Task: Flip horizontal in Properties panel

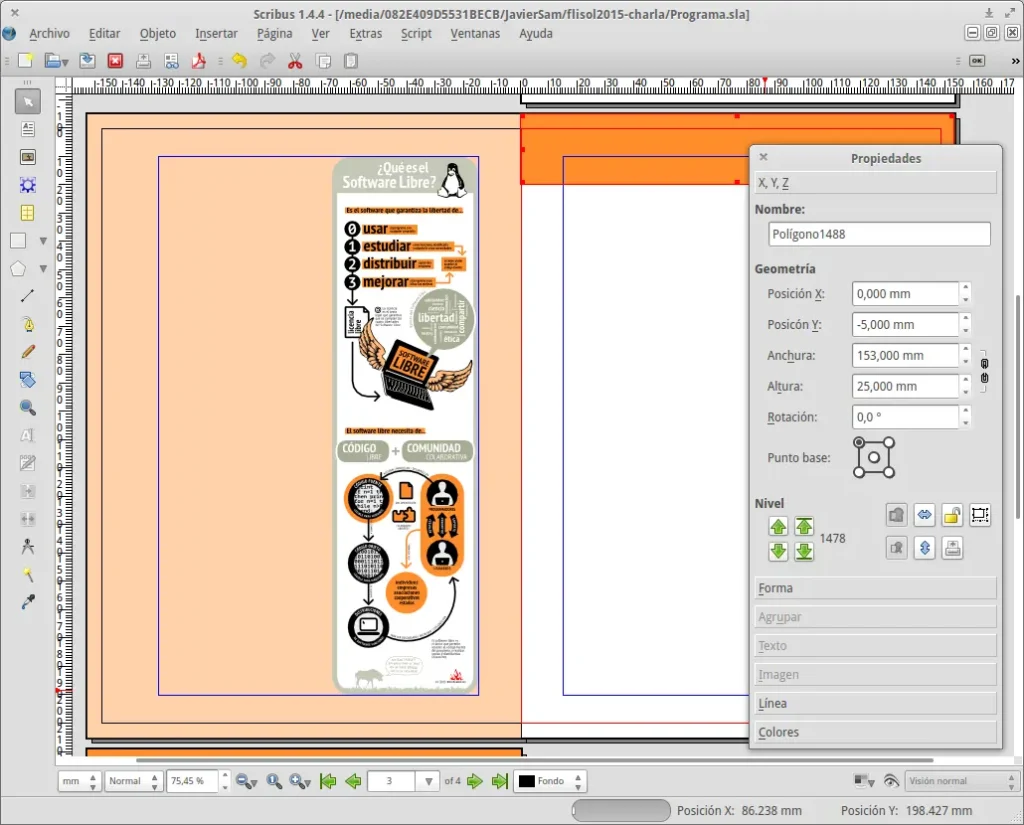Action: [924, 515]
